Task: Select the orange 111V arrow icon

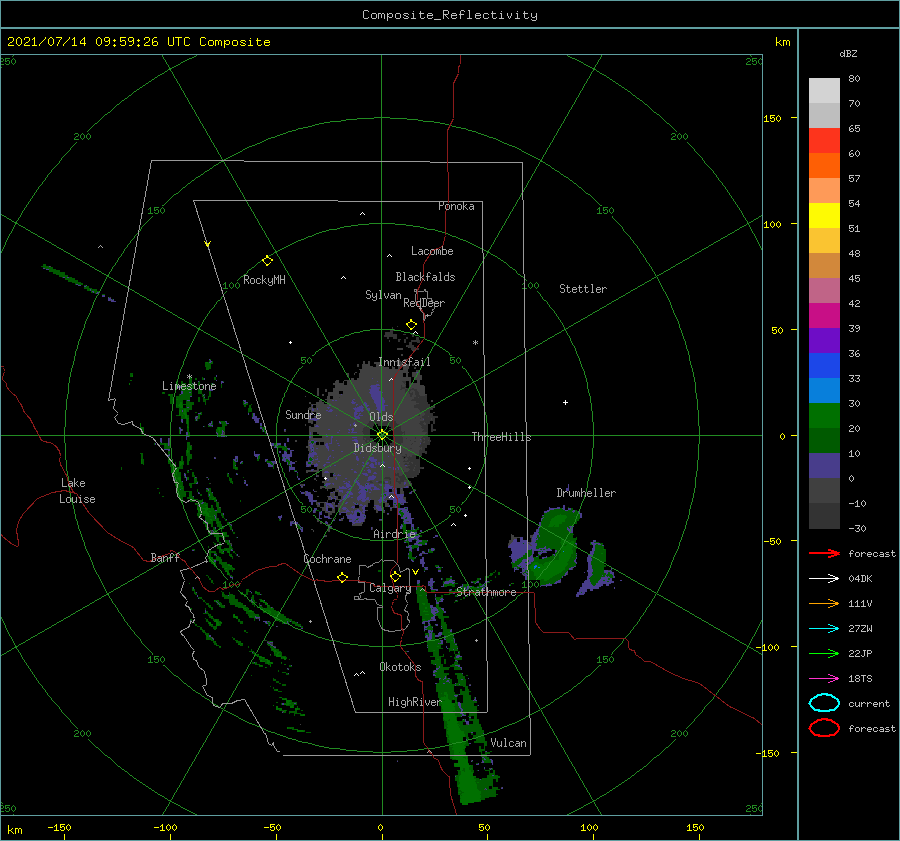Action: [x=824, y=603]
